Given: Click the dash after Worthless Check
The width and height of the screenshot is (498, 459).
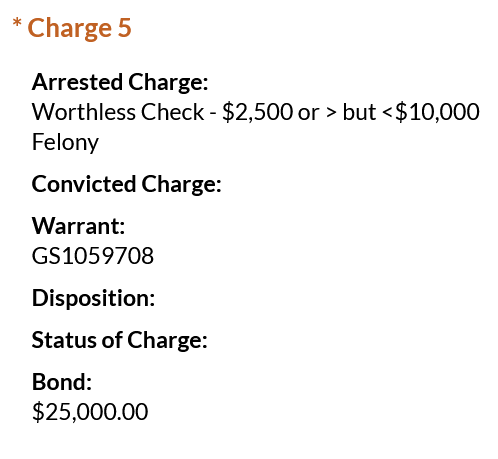Looking at the screenshot, I should click(213, 114).
